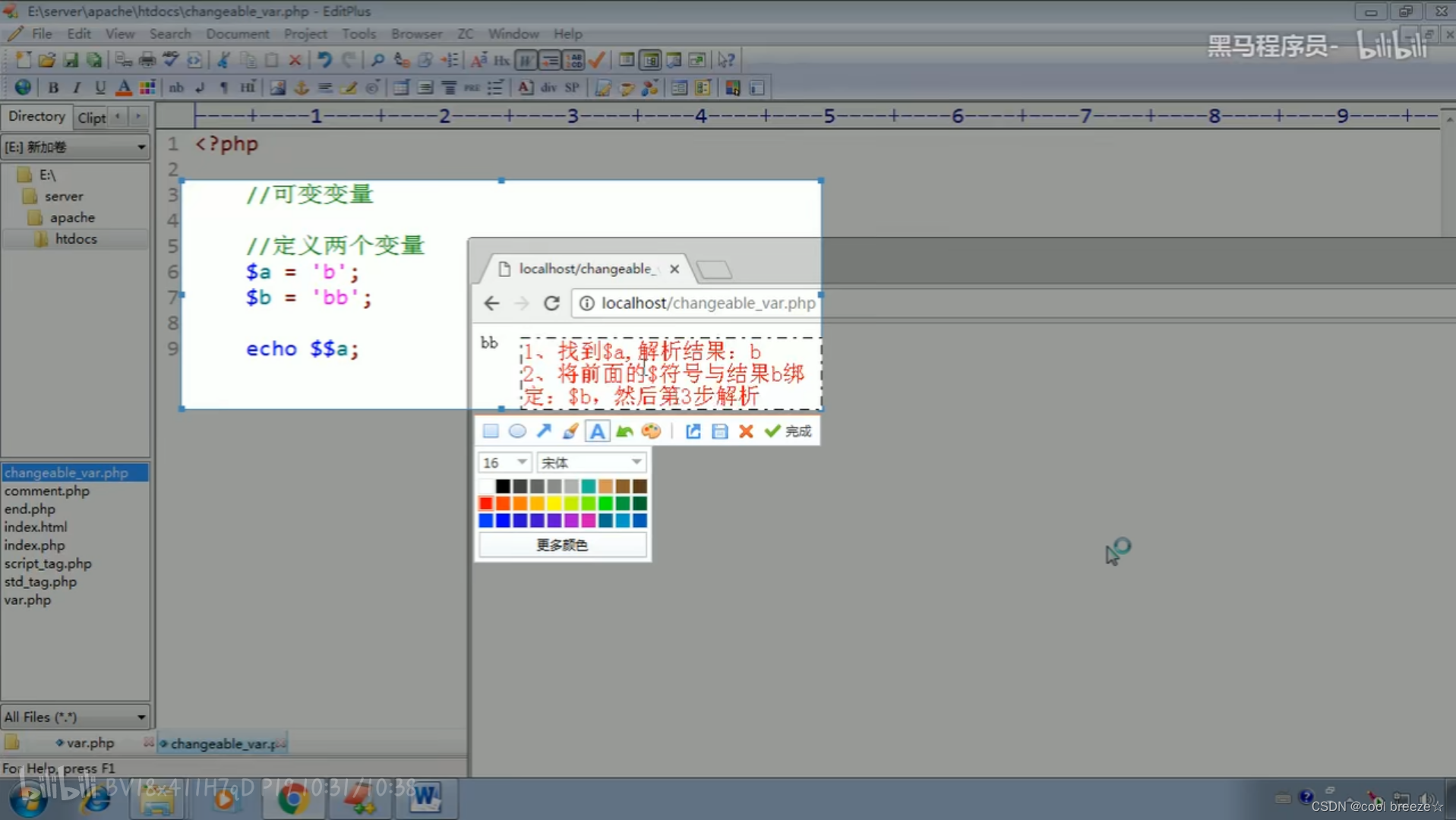Screen dimensions: 1456x820
Task: Open the Tools menu
Action: click(358, 34)
